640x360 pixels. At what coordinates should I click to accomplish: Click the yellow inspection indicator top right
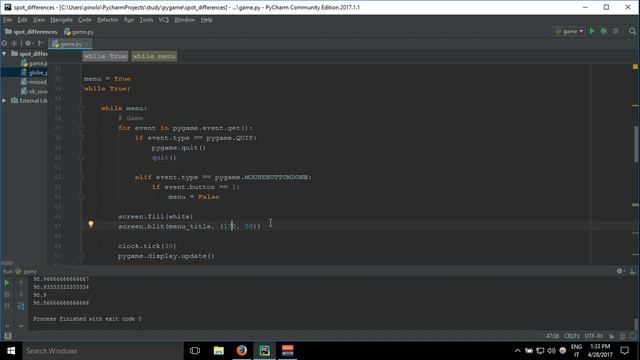tap(635, 66)
